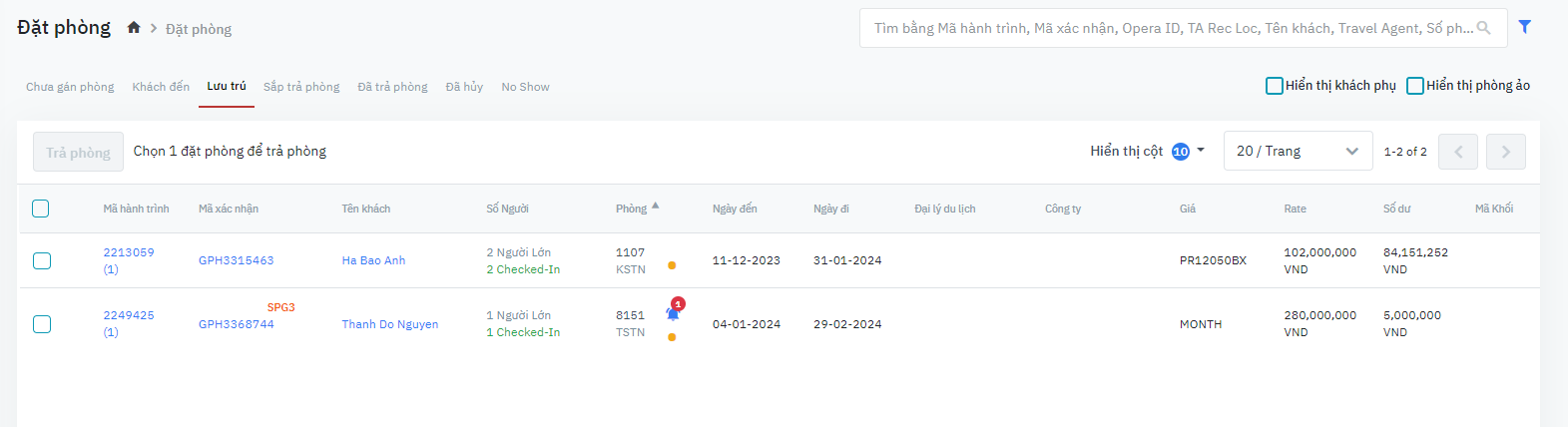Screen dimensions: 1568x427
Task: Switch to the No Show tab
Action: (525, 87)
